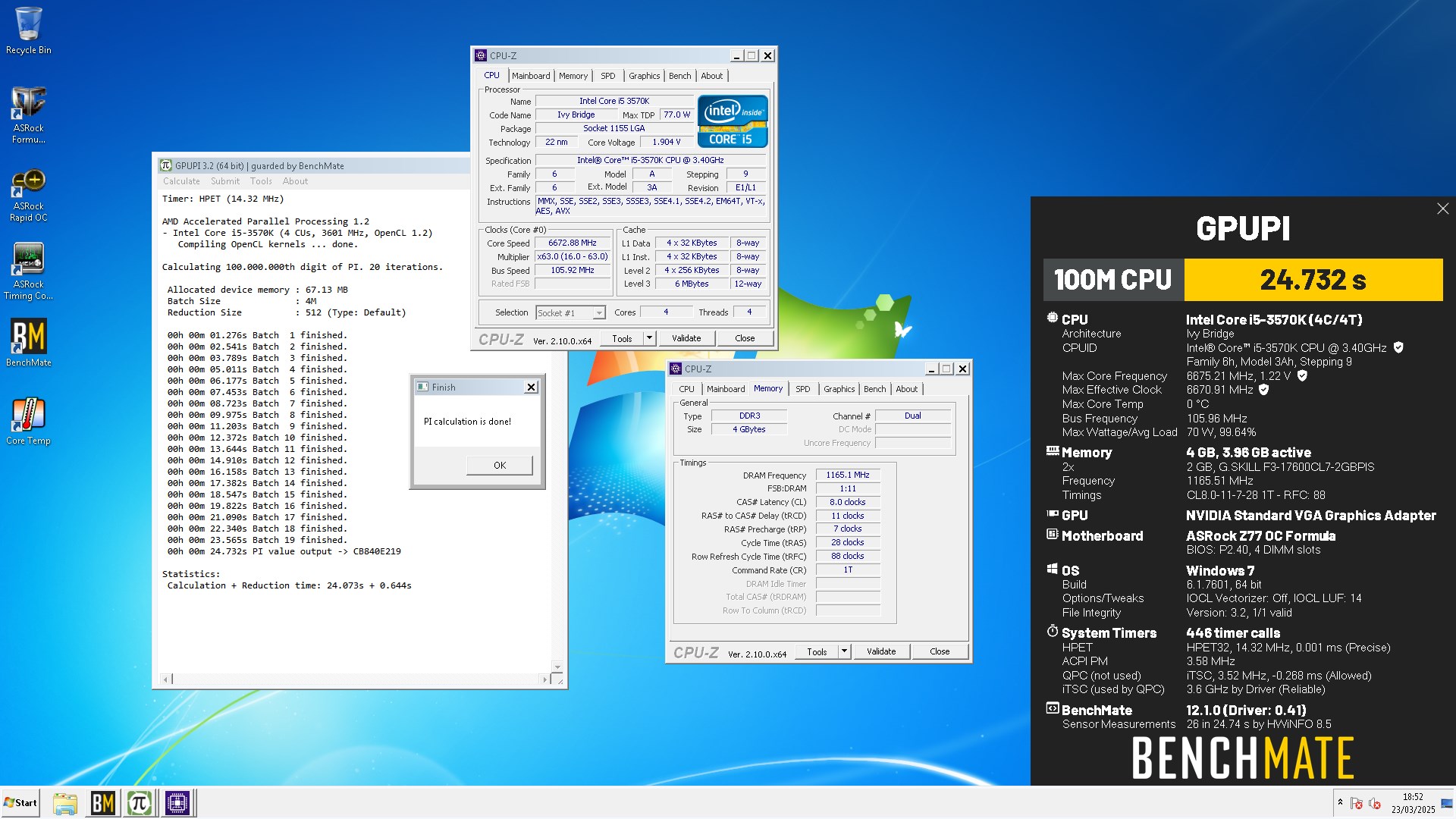
Task: Select the BenchMate taskbar icon
Action: (x=102, y=803)
